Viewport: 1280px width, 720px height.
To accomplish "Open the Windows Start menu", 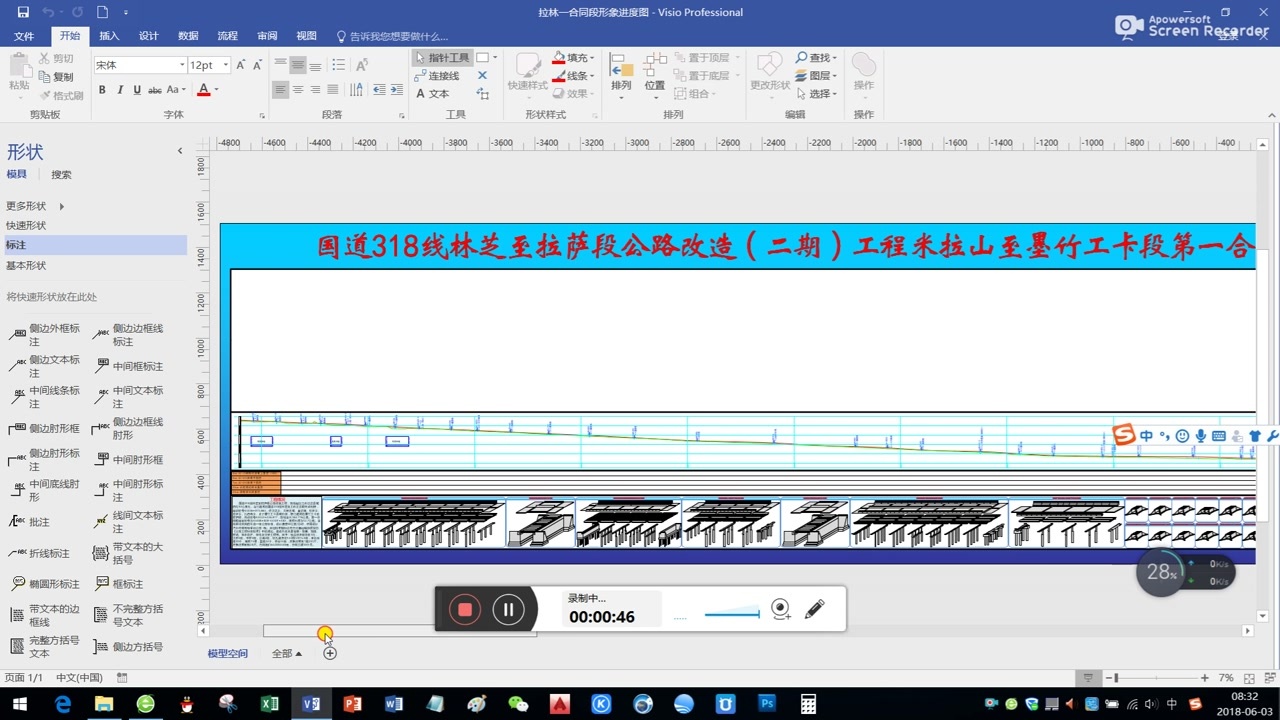I will (x=20, y=703).
